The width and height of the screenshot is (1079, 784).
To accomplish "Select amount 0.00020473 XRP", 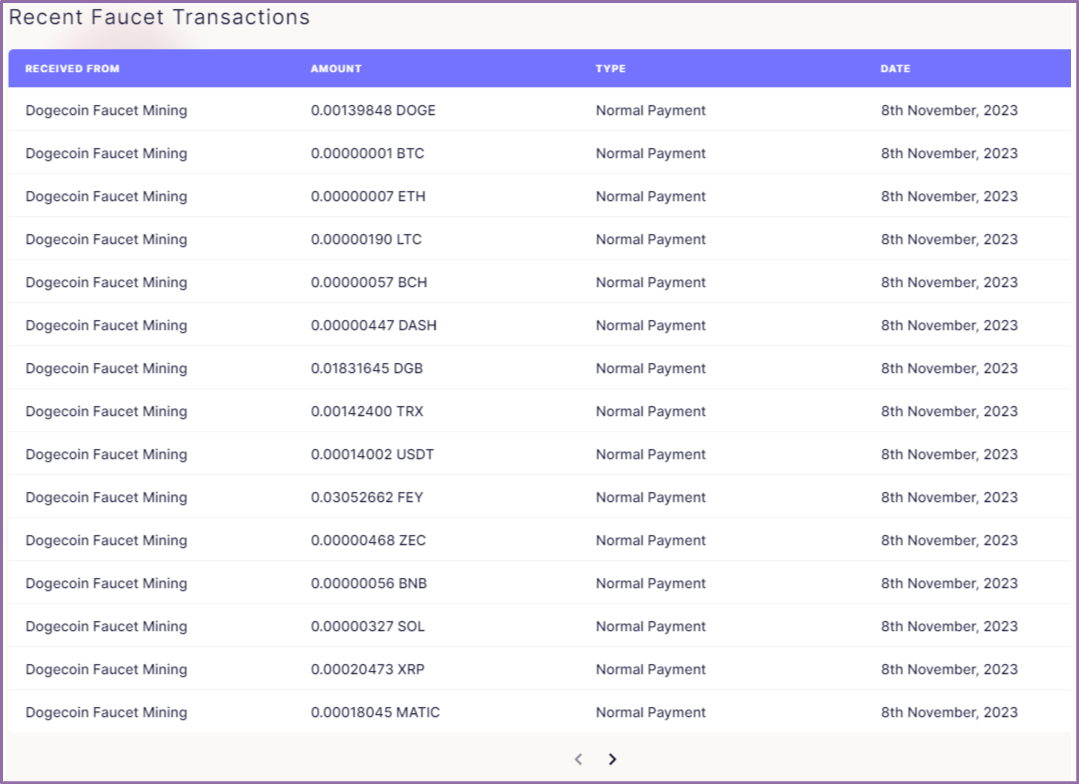I will (x=367, y=670).
